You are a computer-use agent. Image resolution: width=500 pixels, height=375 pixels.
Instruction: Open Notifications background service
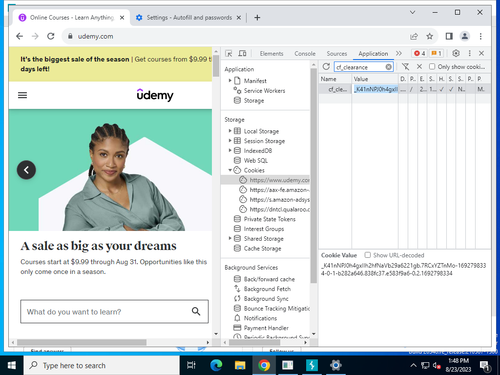click(x=260, y=318)
